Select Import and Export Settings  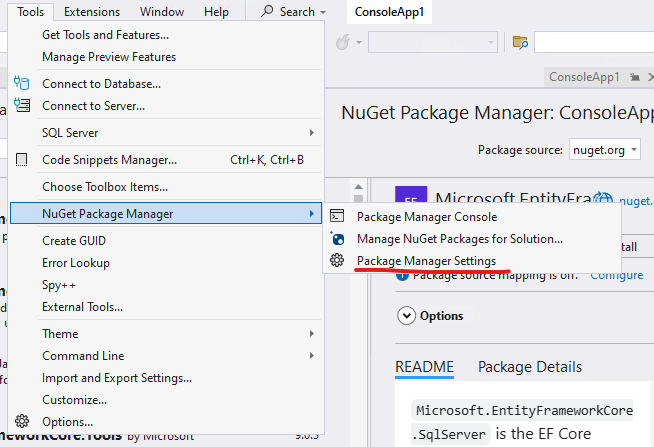click(x=117, y=378)
